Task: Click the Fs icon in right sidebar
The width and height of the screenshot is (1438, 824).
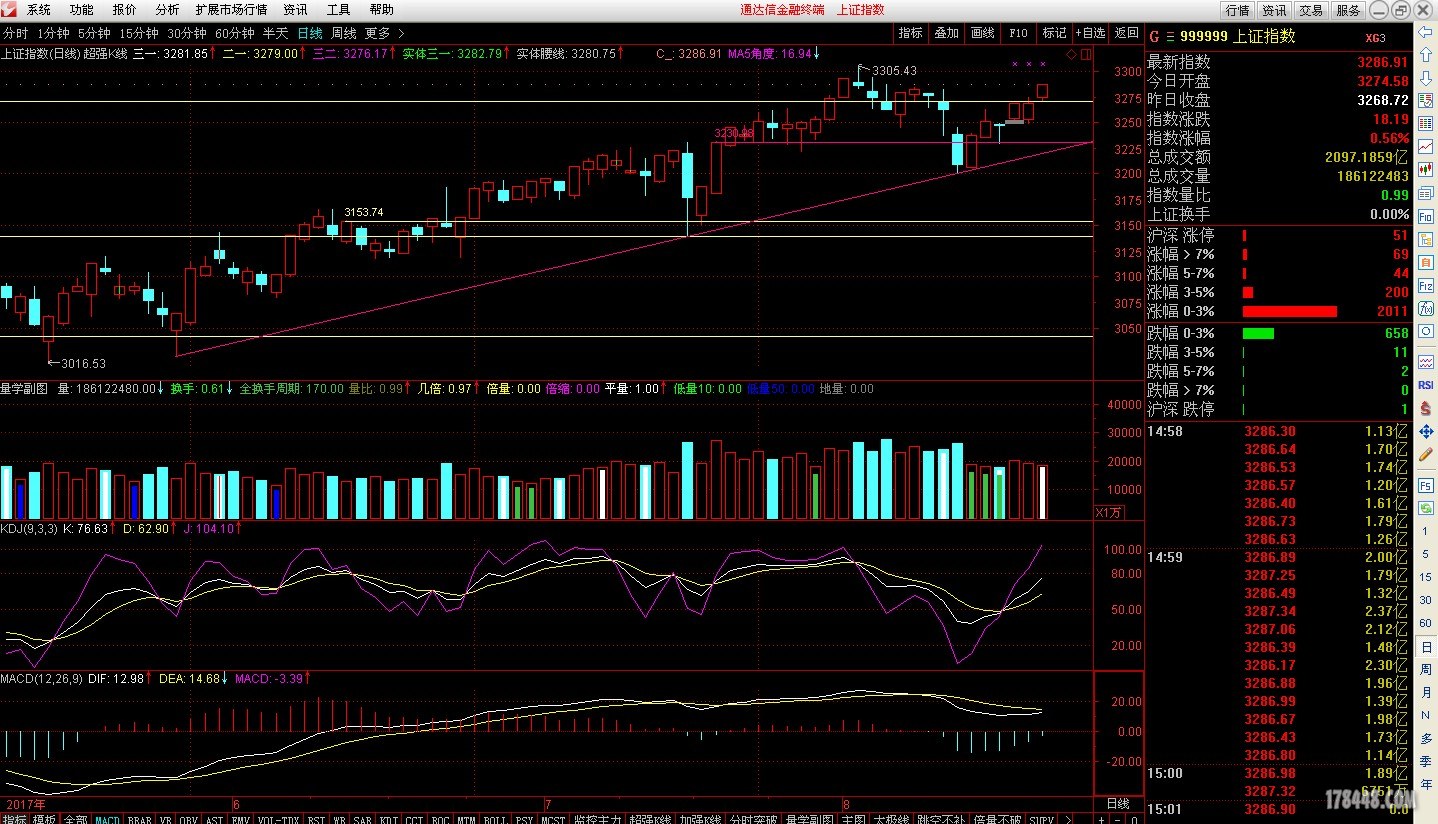Action: [x=1426, y=485]
